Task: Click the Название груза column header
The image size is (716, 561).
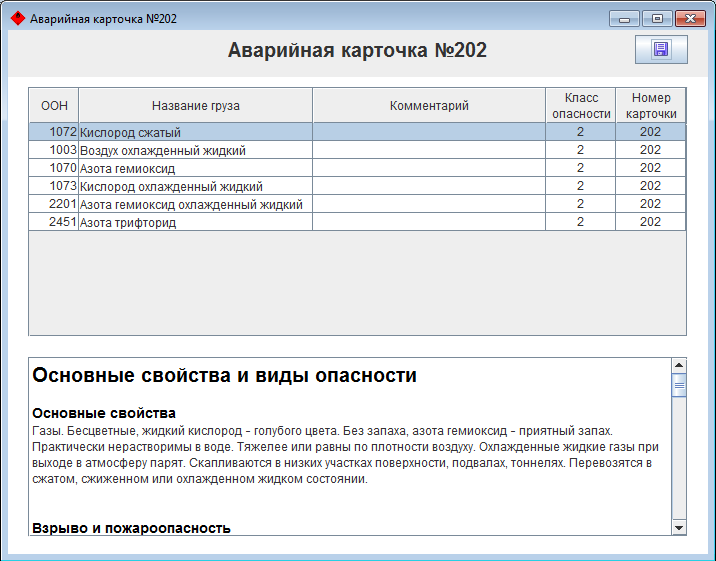Action: (195, 105)
